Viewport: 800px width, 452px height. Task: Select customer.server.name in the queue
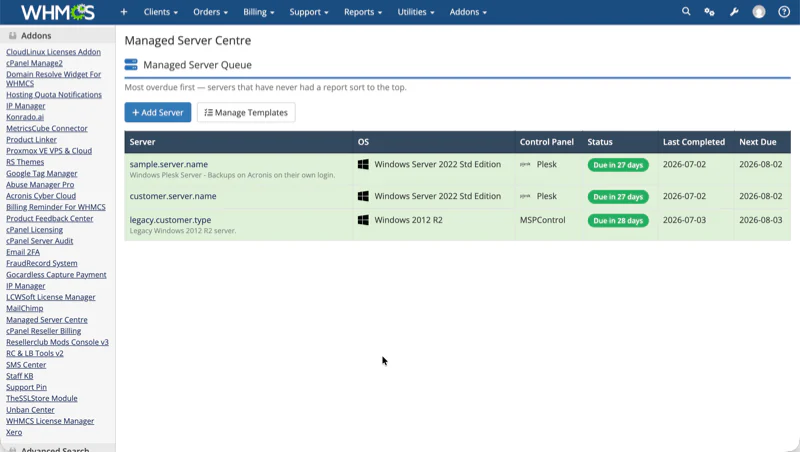[x=173, y=196]
